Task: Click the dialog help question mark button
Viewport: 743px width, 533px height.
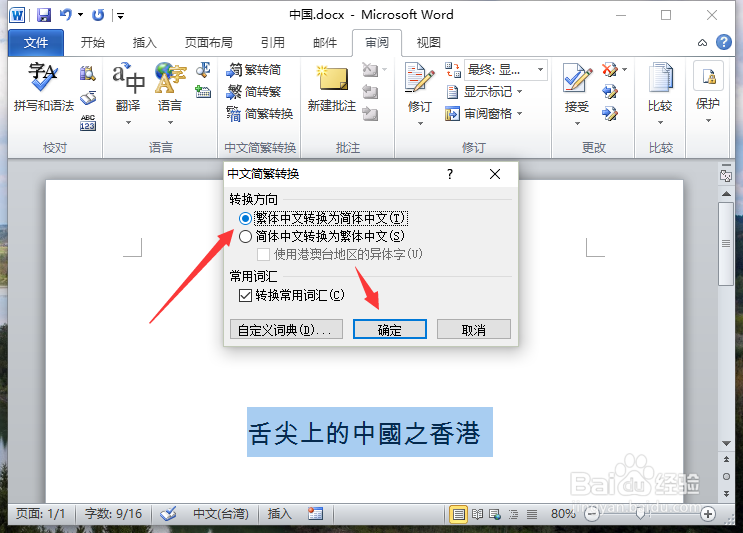Action: (450, 174)
